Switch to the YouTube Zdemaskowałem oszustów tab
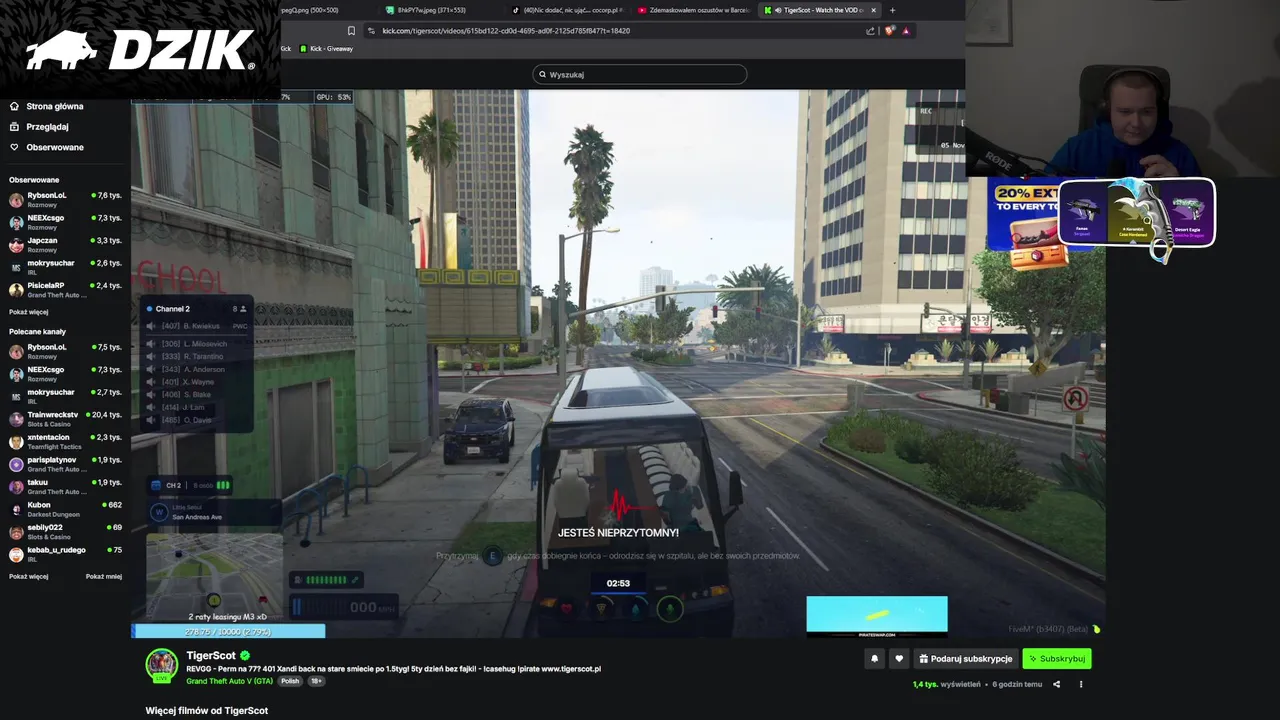 [x=693, y=10]
